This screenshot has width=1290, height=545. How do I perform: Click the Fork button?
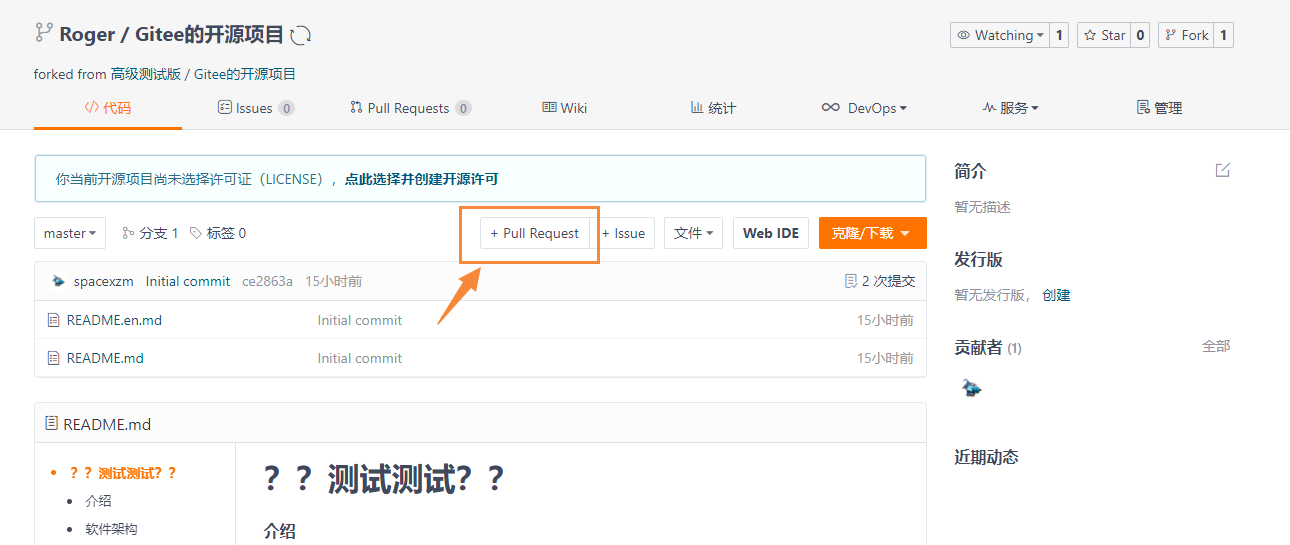(x=1186, y=35)
